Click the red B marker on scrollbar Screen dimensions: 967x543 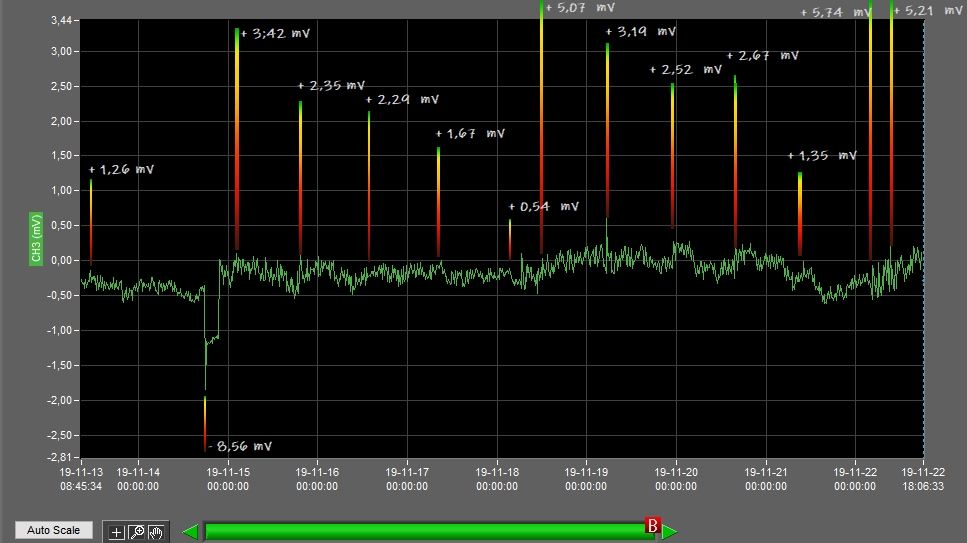coord(653,526)
